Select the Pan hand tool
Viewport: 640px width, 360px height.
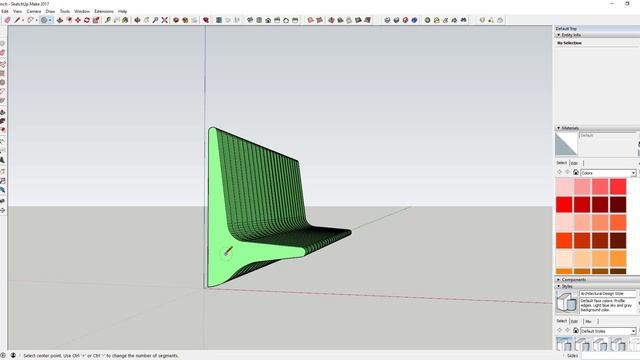[x=146, y=20]
